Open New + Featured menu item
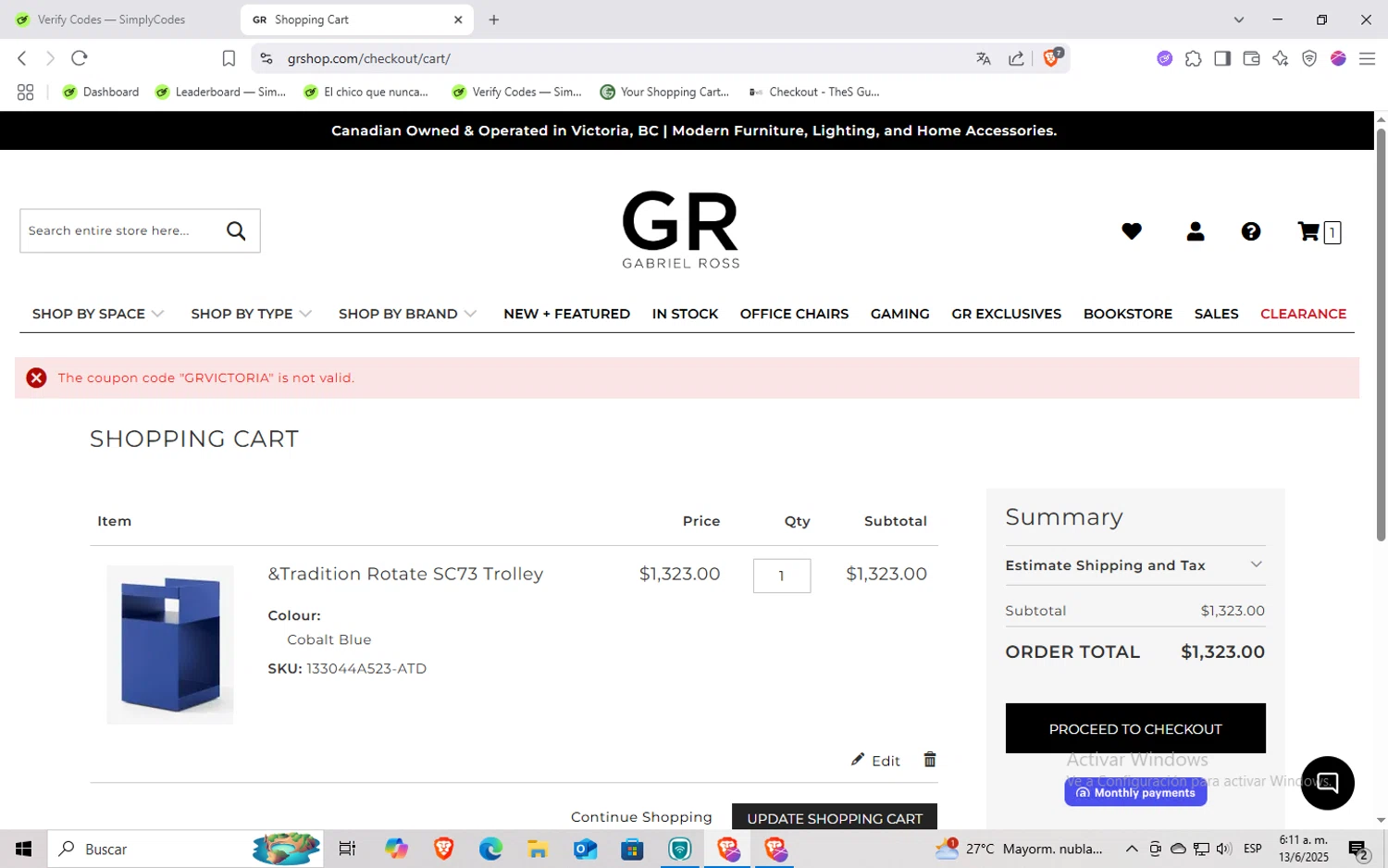This screenshot has height=868, width=1388. click(566, 314)
